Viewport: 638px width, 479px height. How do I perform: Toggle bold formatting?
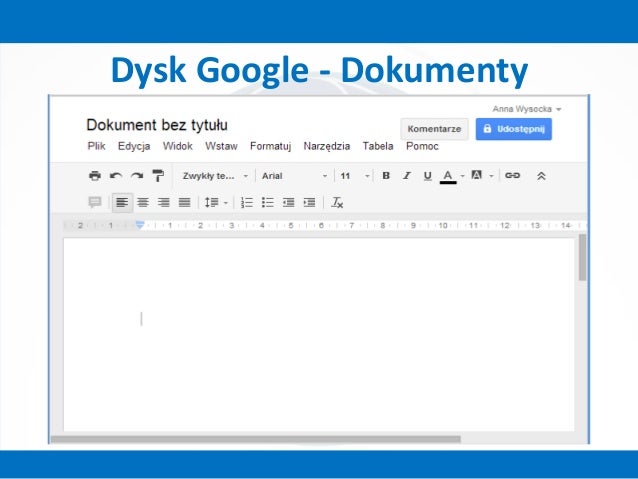click(386, 176)
